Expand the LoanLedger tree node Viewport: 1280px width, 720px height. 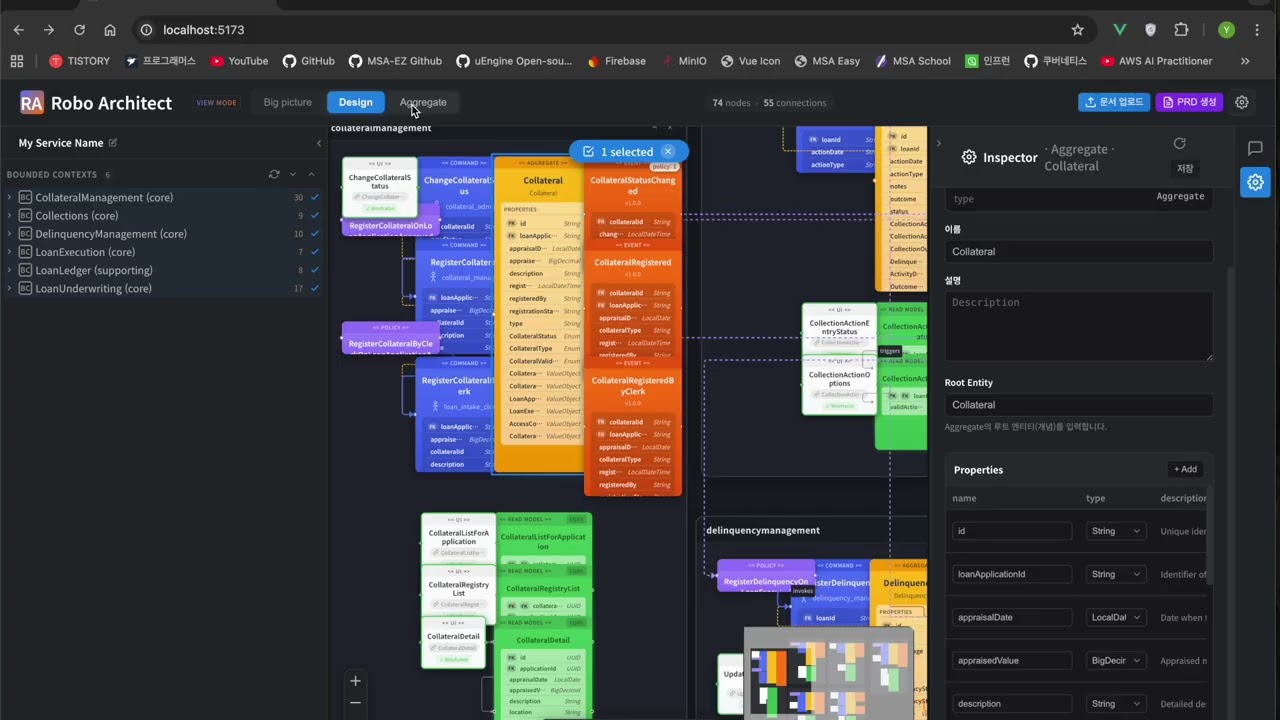pyautogui.click(x=10, y=271)
